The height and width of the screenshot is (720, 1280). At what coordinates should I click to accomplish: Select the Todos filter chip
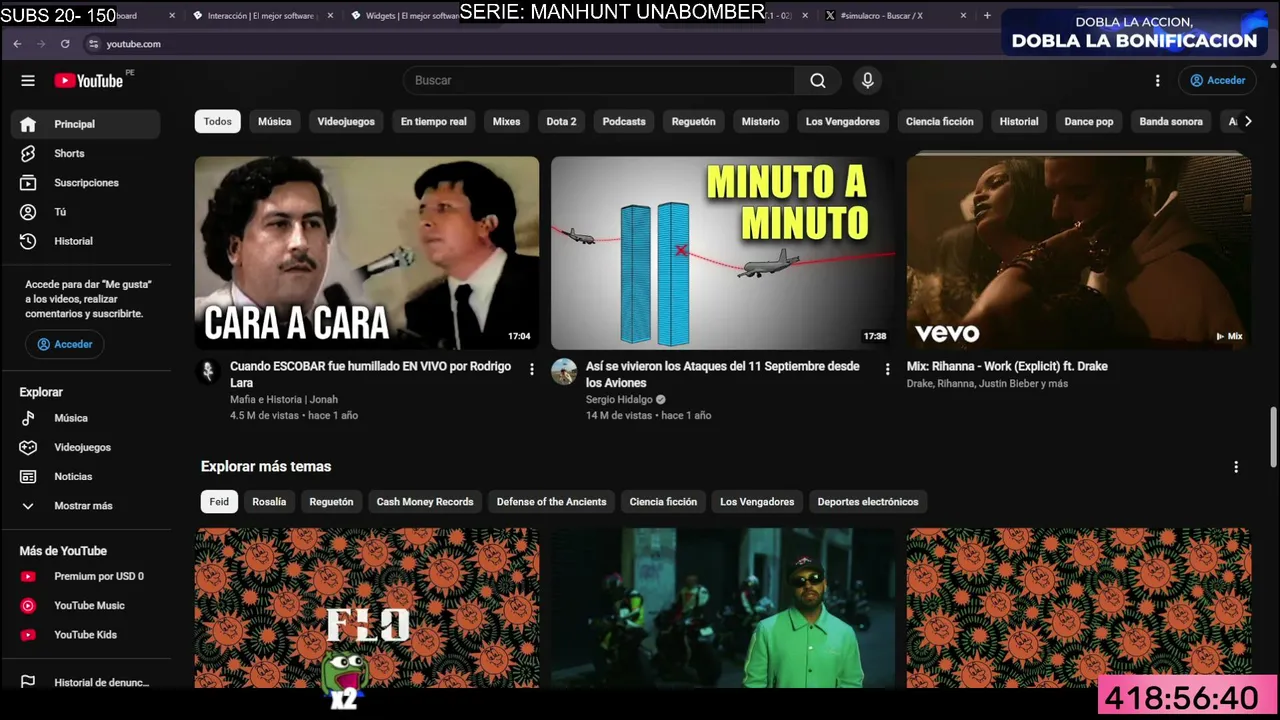coord(217,122)
